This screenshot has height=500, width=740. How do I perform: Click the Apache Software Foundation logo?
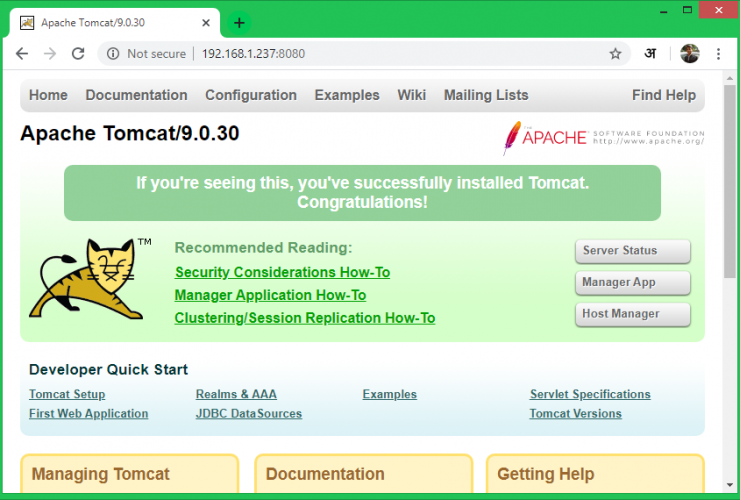(603, 138)
